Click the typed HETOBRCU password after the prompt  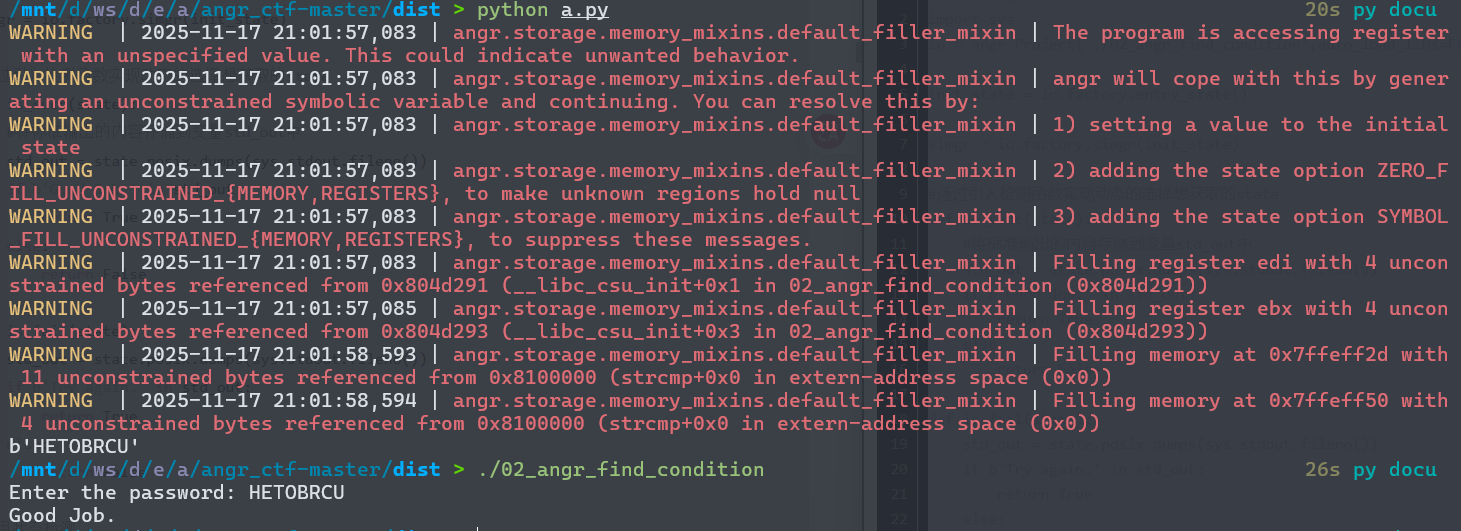pyautogui.click(x=296, y=492)
